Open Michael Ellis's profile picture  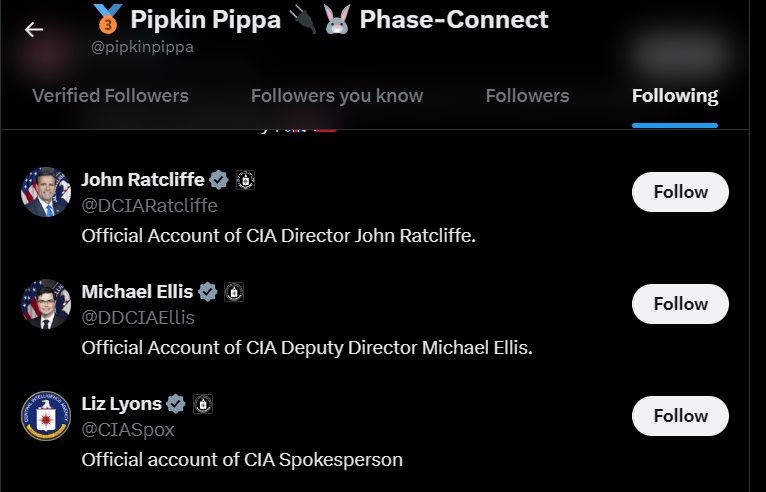(x=46, y=304)
